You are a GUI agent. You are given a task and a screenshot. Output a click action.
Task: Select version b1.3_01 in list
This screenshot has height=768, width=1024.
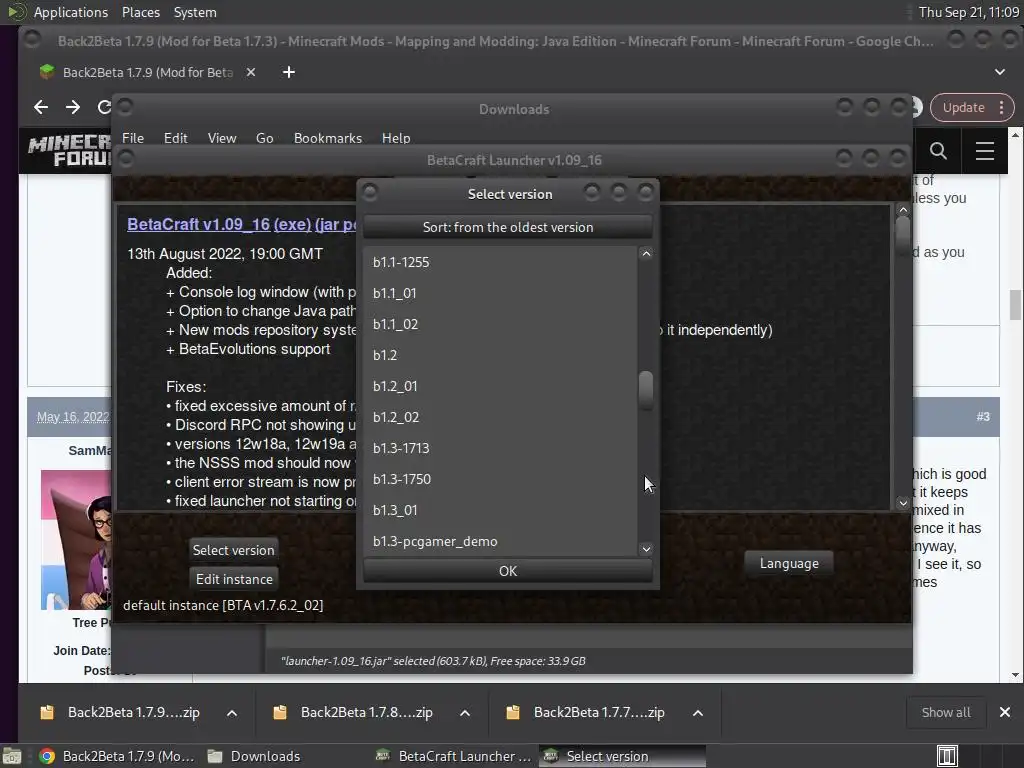[x=500, y=510]
